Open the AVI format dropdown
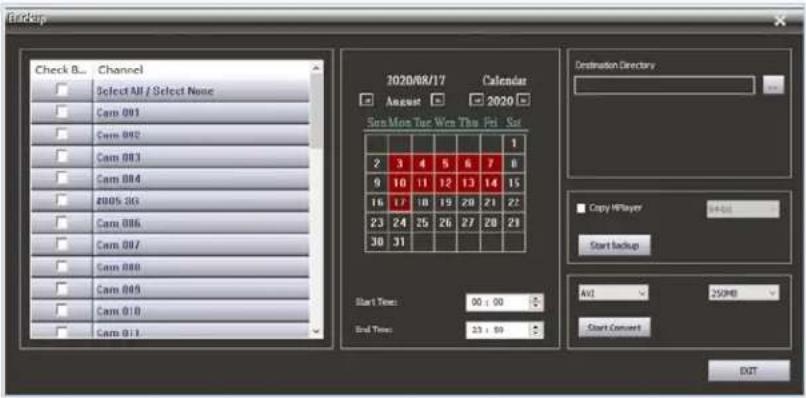The height and width of the screenshot is (398, 806). pos(613,293)
